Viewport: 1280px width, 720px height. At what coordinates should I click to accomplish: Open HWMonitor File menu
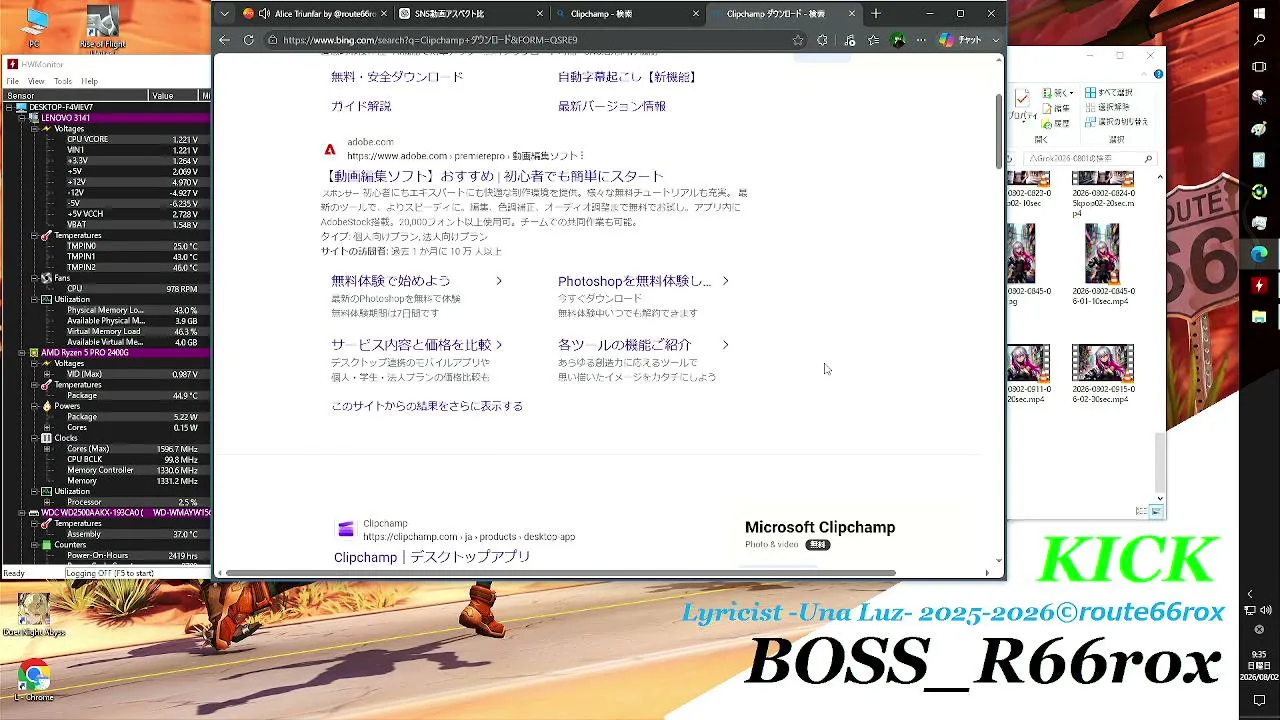coord(13,81)
